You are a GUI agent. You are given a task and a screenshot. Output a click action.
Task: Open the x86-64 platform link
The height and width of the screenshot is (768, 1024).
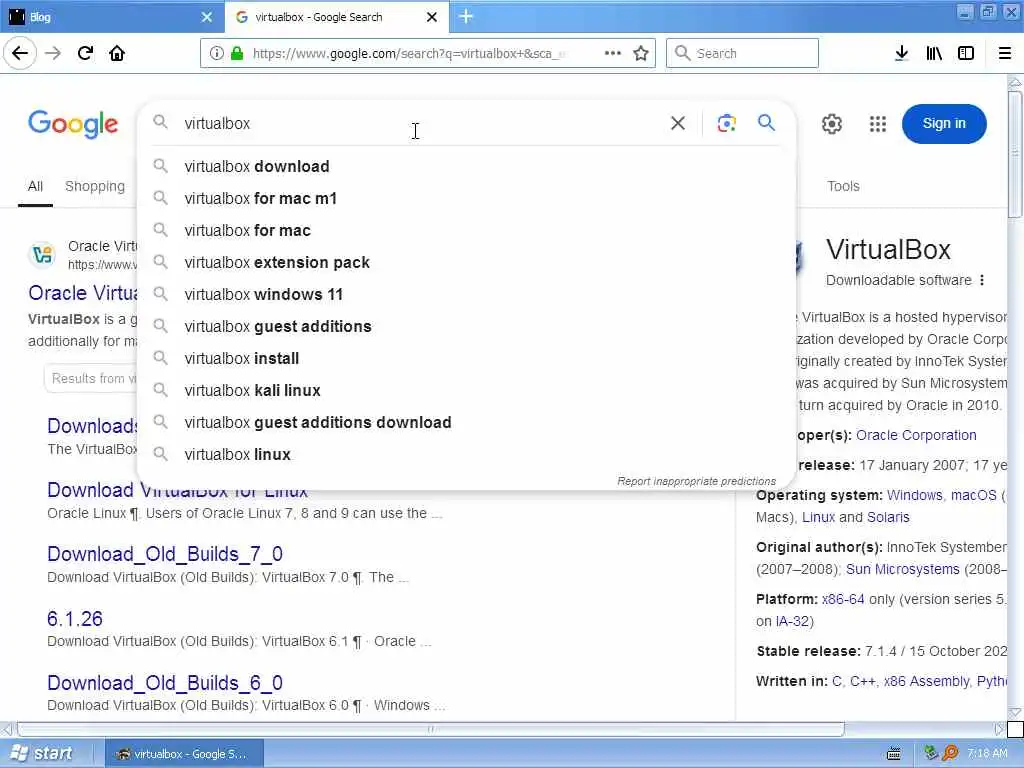pyautogui.click(x=843, y=600)
